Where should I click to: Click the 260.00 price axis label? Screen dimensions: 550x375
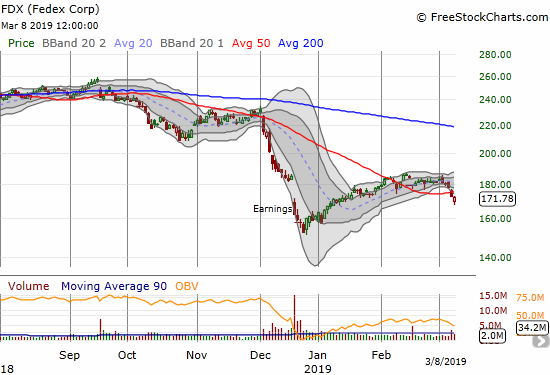click(x=495, y=76)
